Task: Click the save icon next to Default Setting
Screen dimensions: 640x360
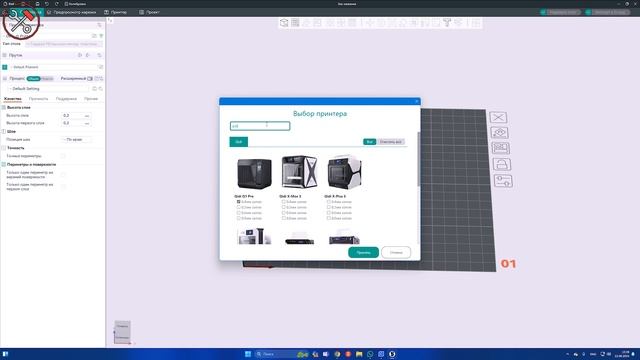Action: 94,89
